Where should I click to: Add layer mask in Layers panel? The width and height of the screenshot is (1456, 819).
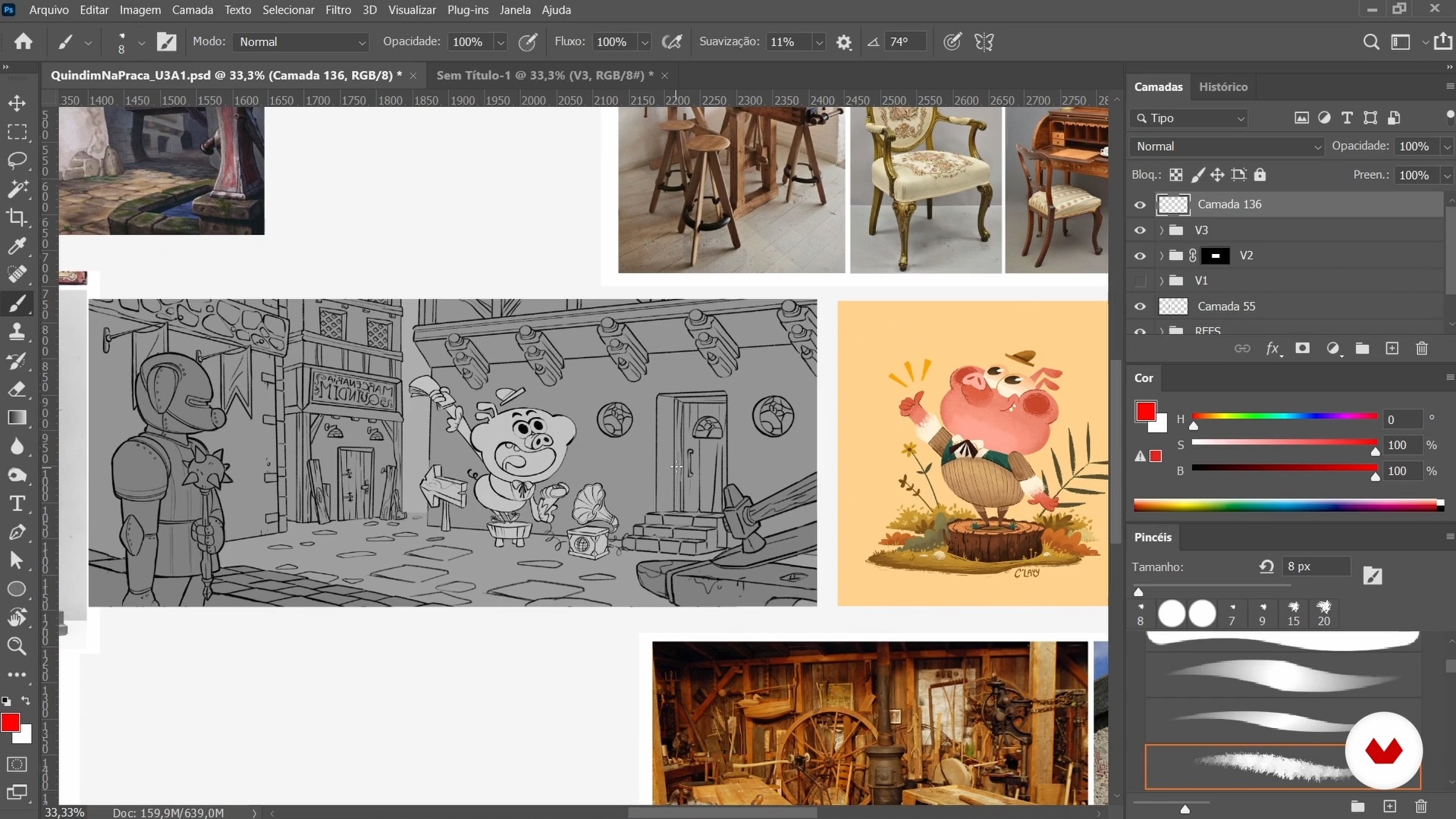pyautogui.click(x=1302, y=348)
